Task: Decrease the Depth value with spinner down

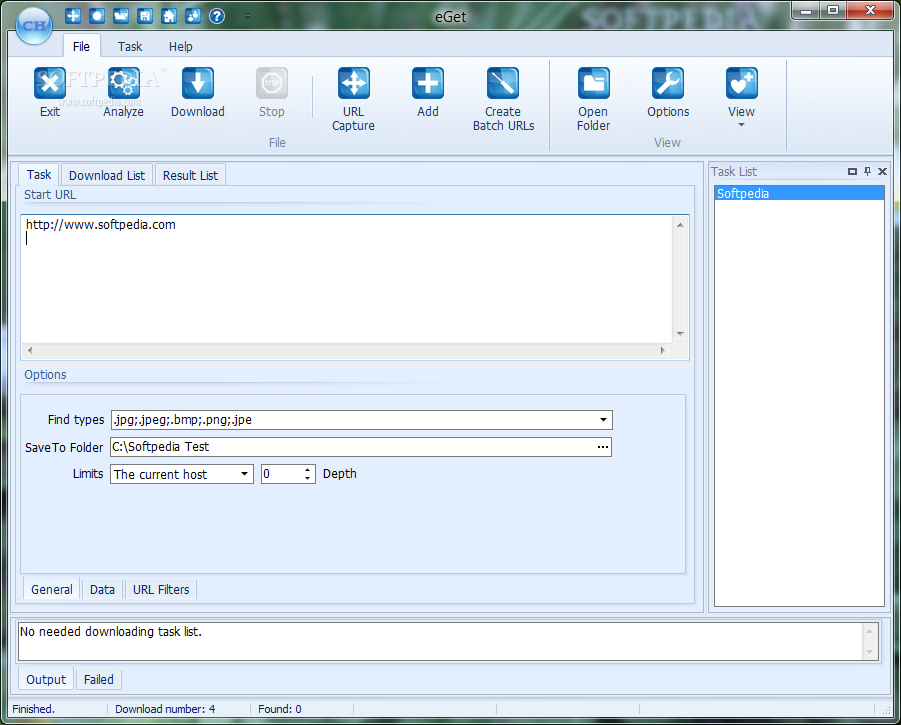Action: click(x=307, y=479)
